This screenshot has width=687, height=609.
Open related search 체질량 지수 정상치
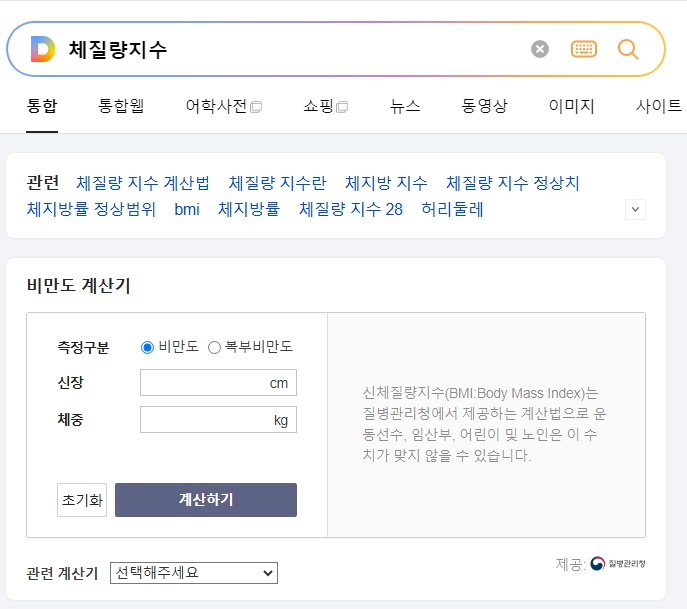click(513, 183)
